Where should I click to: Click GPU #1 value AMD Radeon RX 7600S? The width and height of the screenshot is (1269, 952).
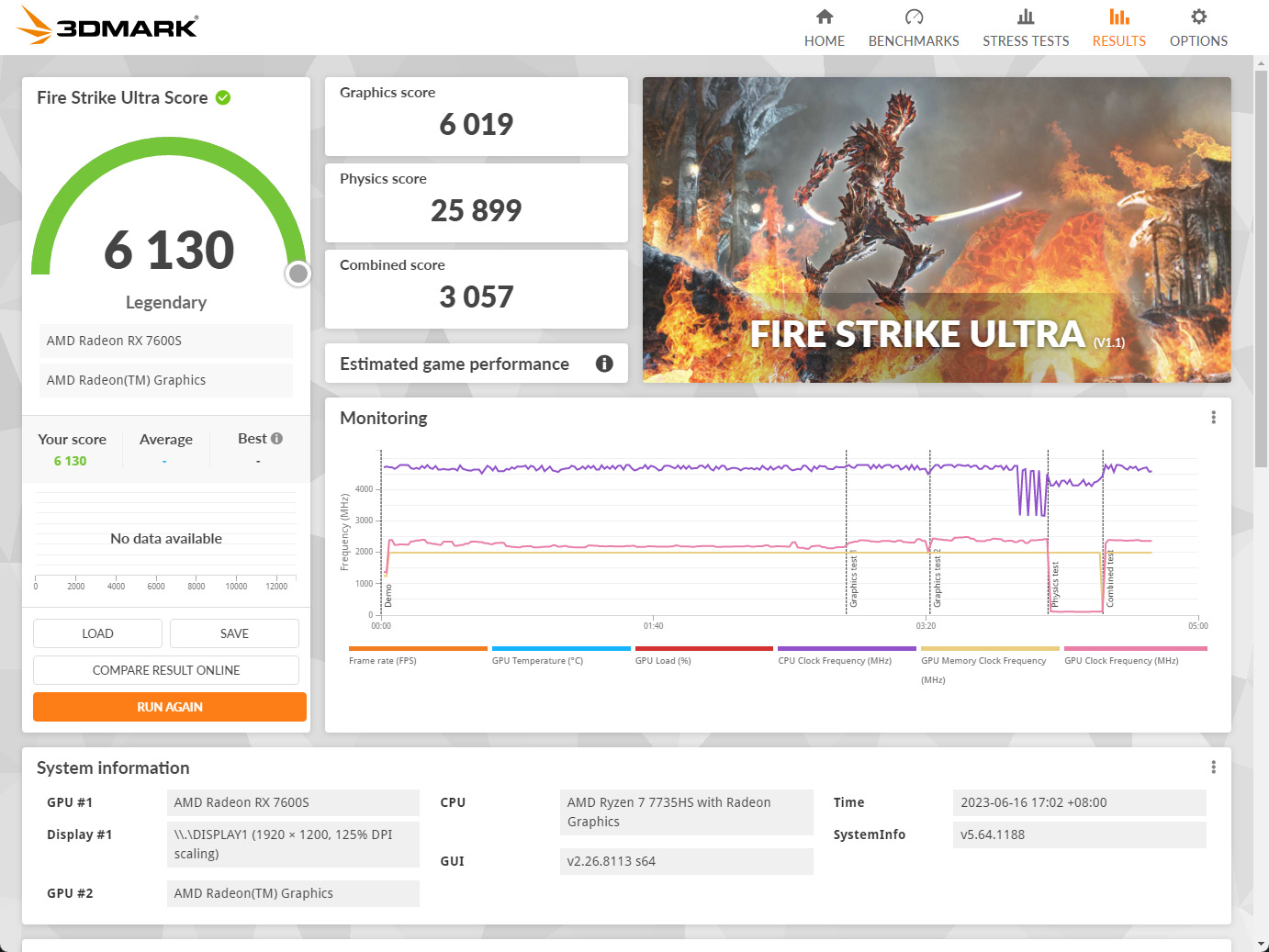coord(293,802)
